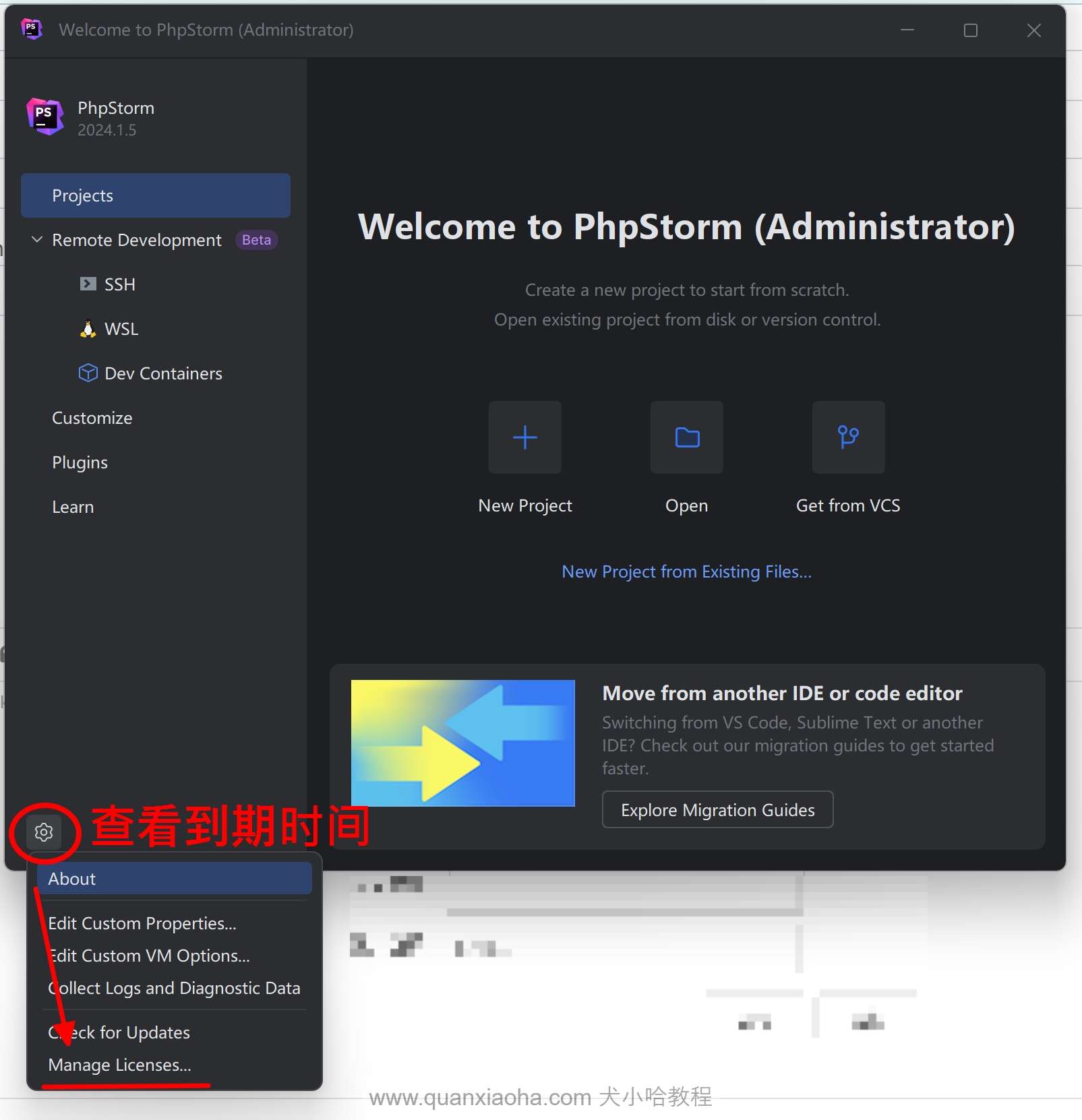Click New Project from Existing Files link

click(687, 571)
